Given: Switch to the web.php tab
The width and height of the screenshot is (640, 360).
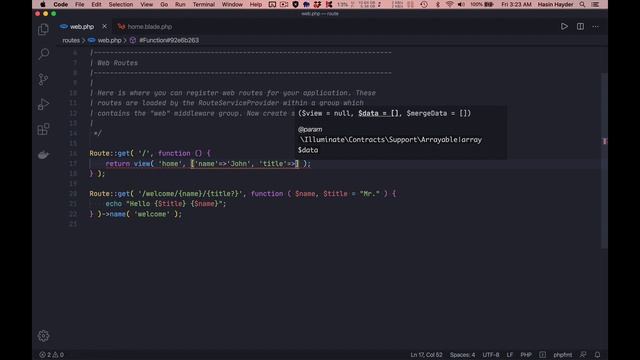Looking at the screenshot, I should click(82, 27).
